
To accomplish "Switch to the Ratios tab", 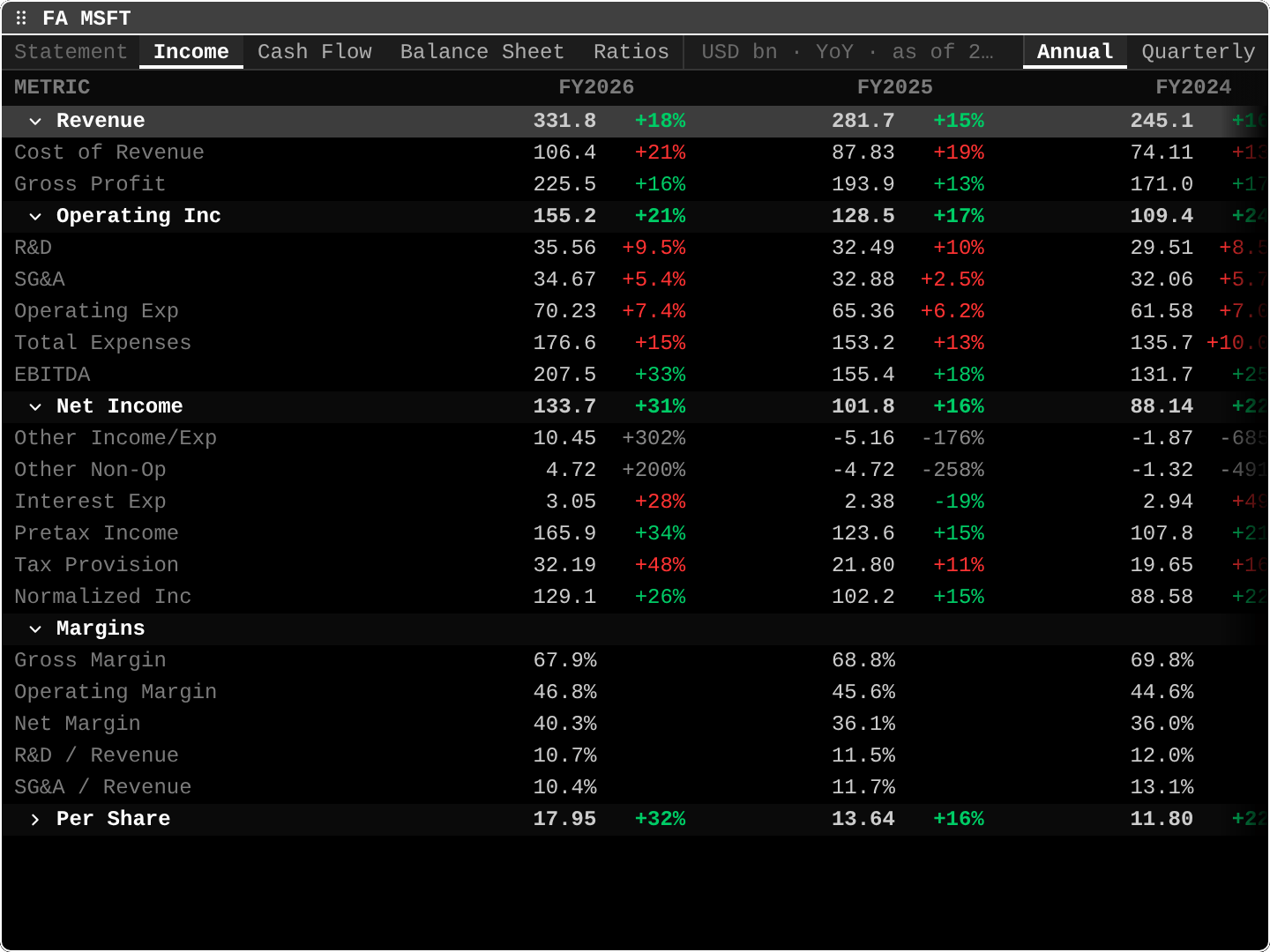I will coord(631,52).
